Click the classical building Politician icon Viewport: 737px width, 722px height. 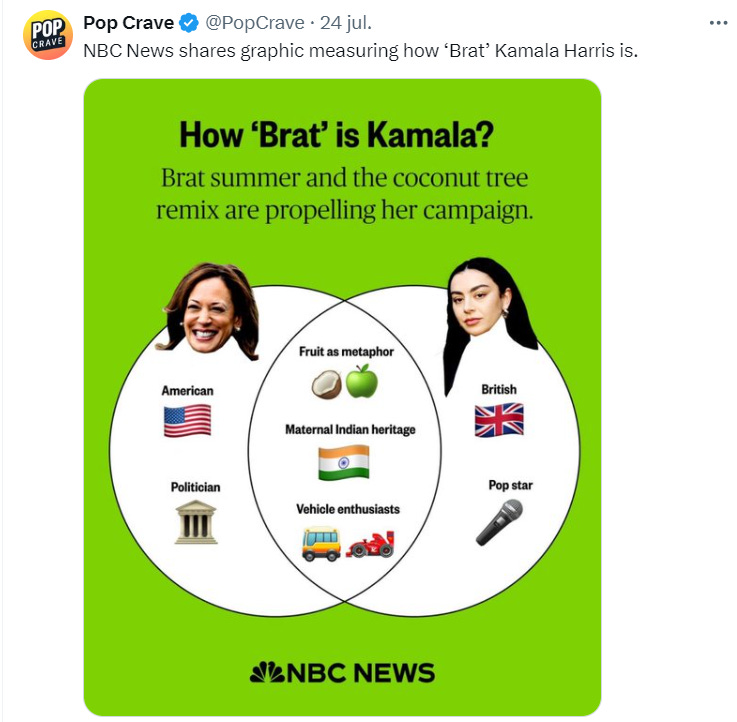coord(196,522)
